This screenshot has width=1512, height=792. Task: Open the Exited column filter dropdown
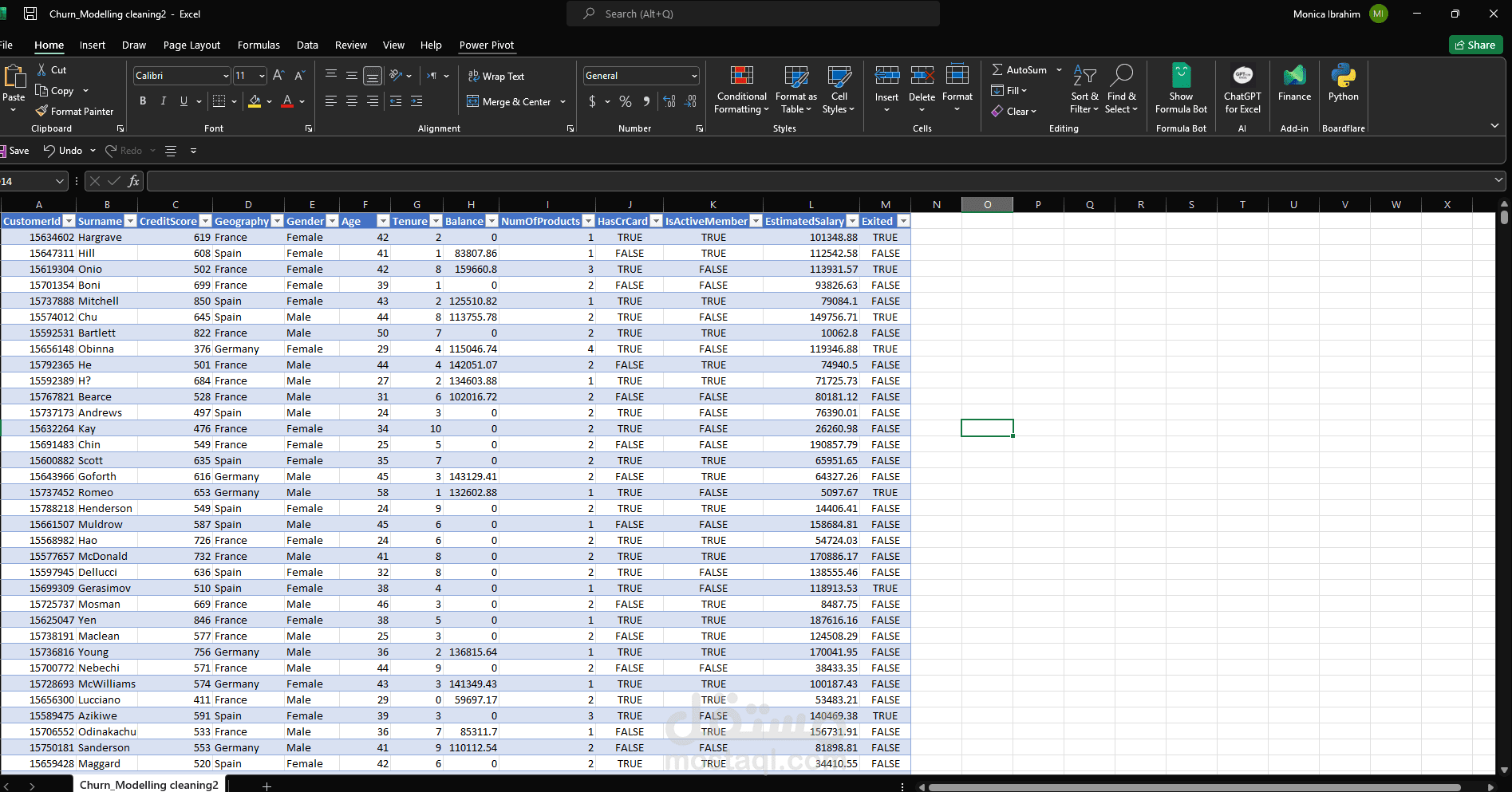coord(903,221)
